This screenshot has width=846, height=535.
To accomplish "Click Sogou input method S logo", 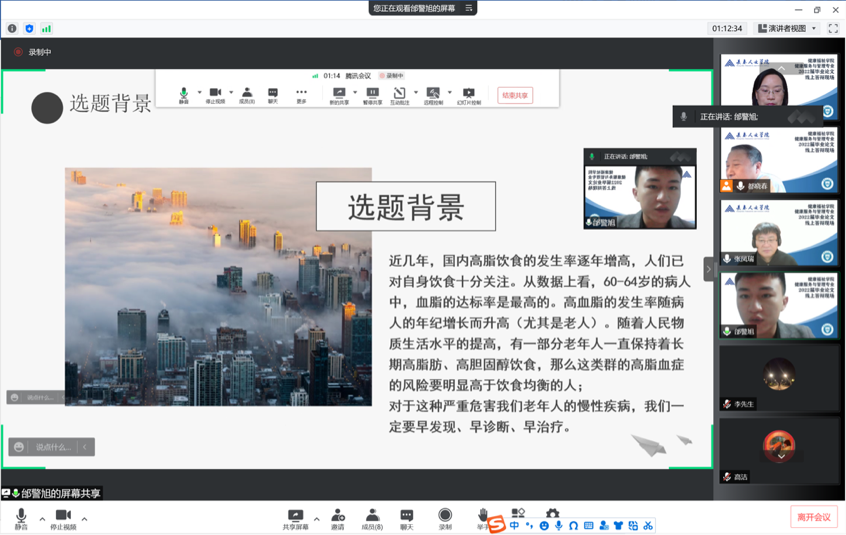I will point(496,524).
